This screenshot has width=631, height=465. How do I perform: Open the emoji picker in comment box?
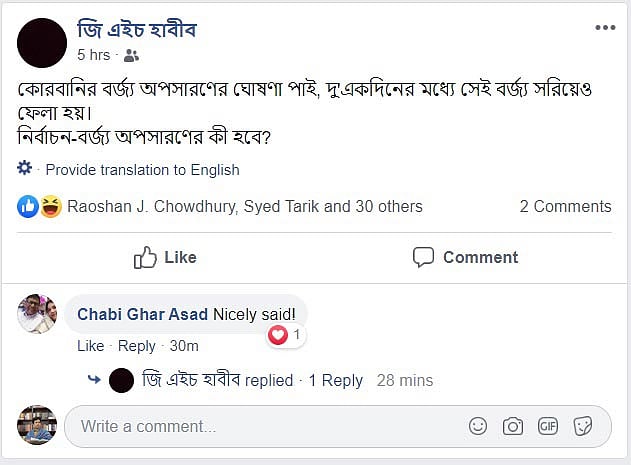click(x=478, y=427)
